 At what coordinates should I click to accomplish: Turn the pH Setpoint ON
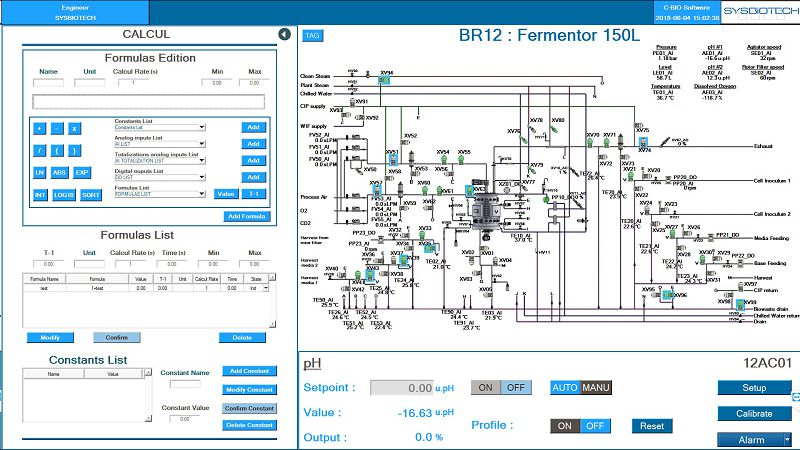(485, 388)
